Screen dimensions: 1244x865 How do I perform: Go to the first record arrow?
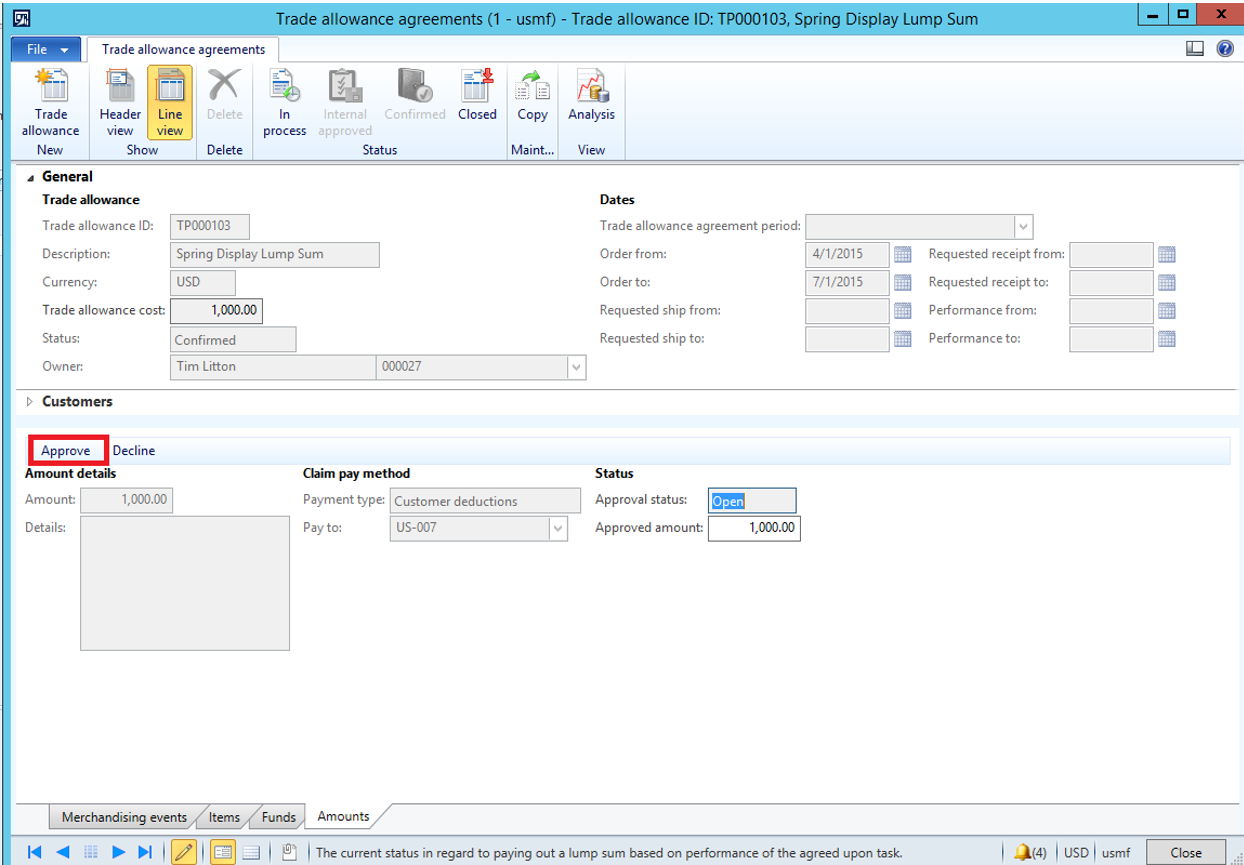[35, 852]
